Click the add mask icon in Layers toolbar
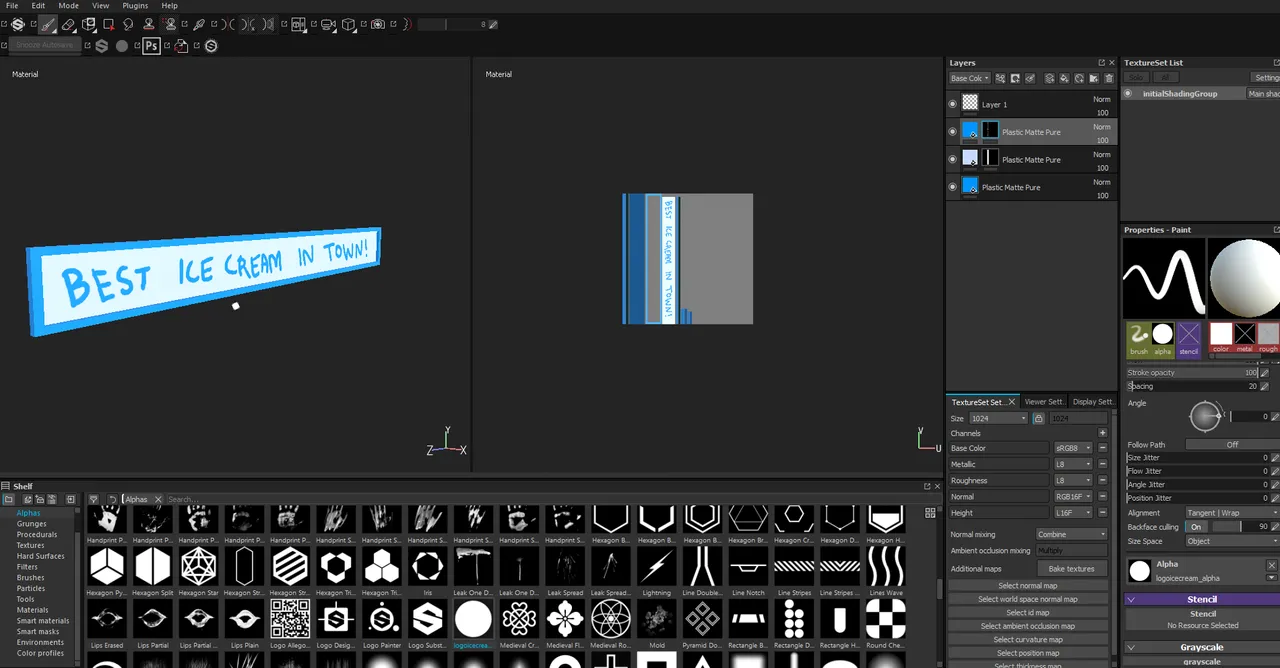The width and height of the screenshot is (1280, 668). (1015, 78)
